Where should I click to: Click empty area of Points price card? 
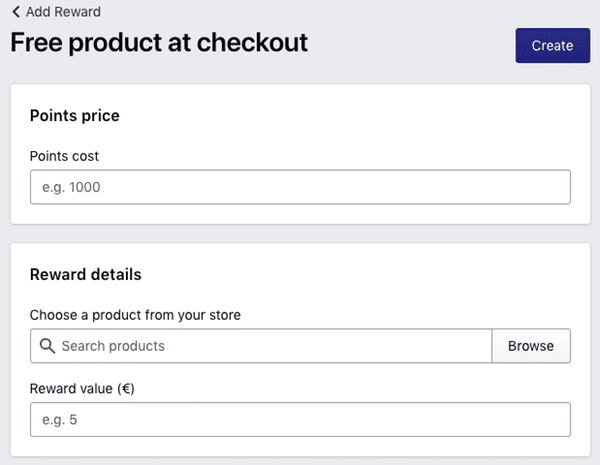[400, 125]
